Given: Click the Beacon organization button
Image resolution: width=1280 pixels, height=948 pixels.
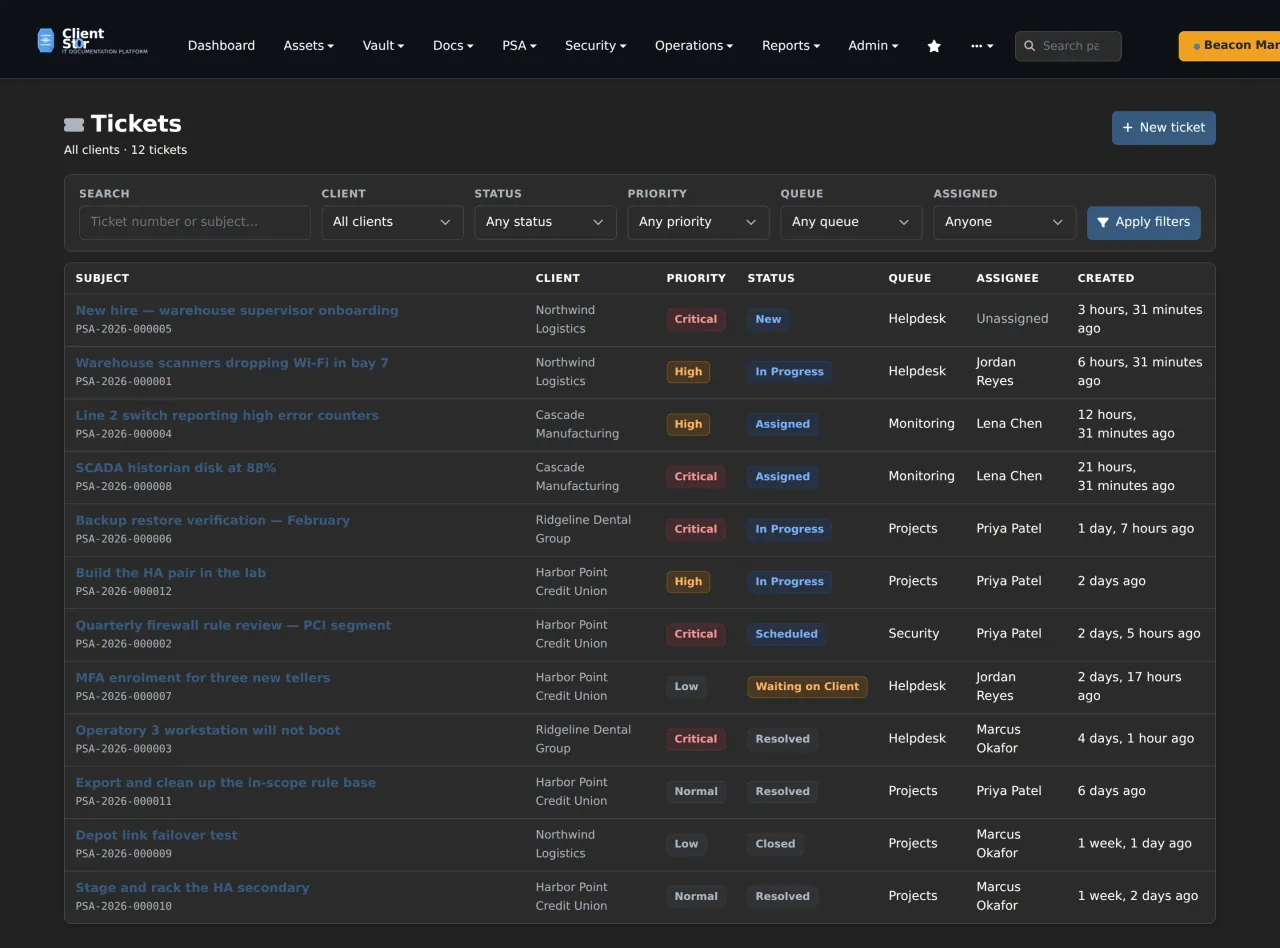Looking at the screenshot, I should coord(1229,46).
